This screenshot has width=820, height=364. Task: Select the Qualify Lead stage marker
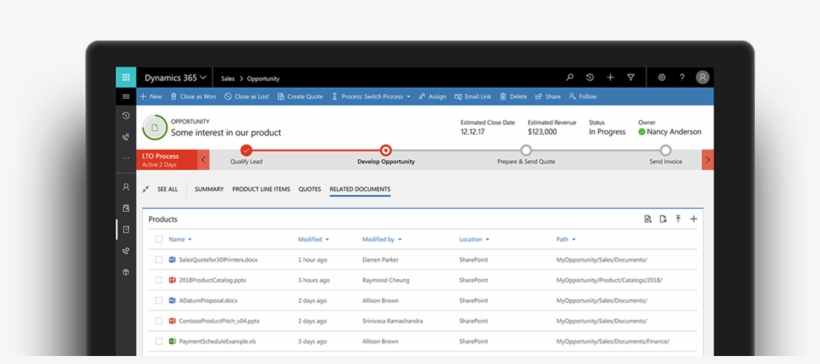click(x=246, y=151)
